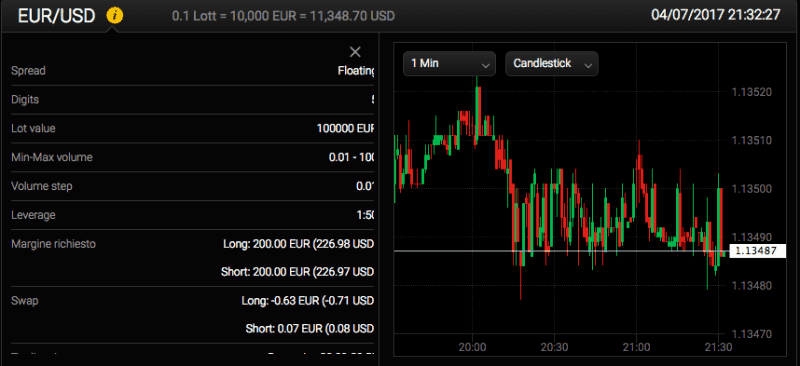Image resolution: width=800 pixels, height=366 pixels.
Task: Click the Leverage row label
Action: click(33, 215)
